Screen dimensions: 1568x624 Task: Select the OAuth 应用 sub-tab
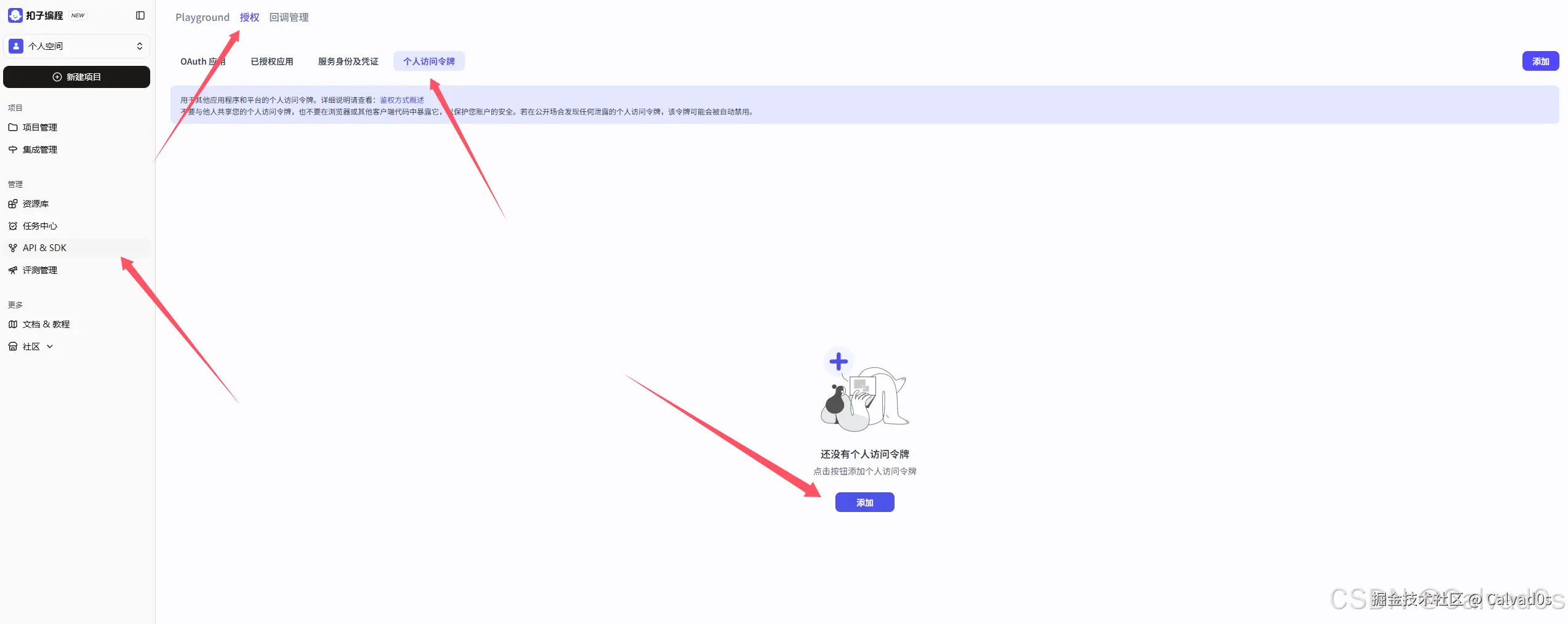point(203,62)
